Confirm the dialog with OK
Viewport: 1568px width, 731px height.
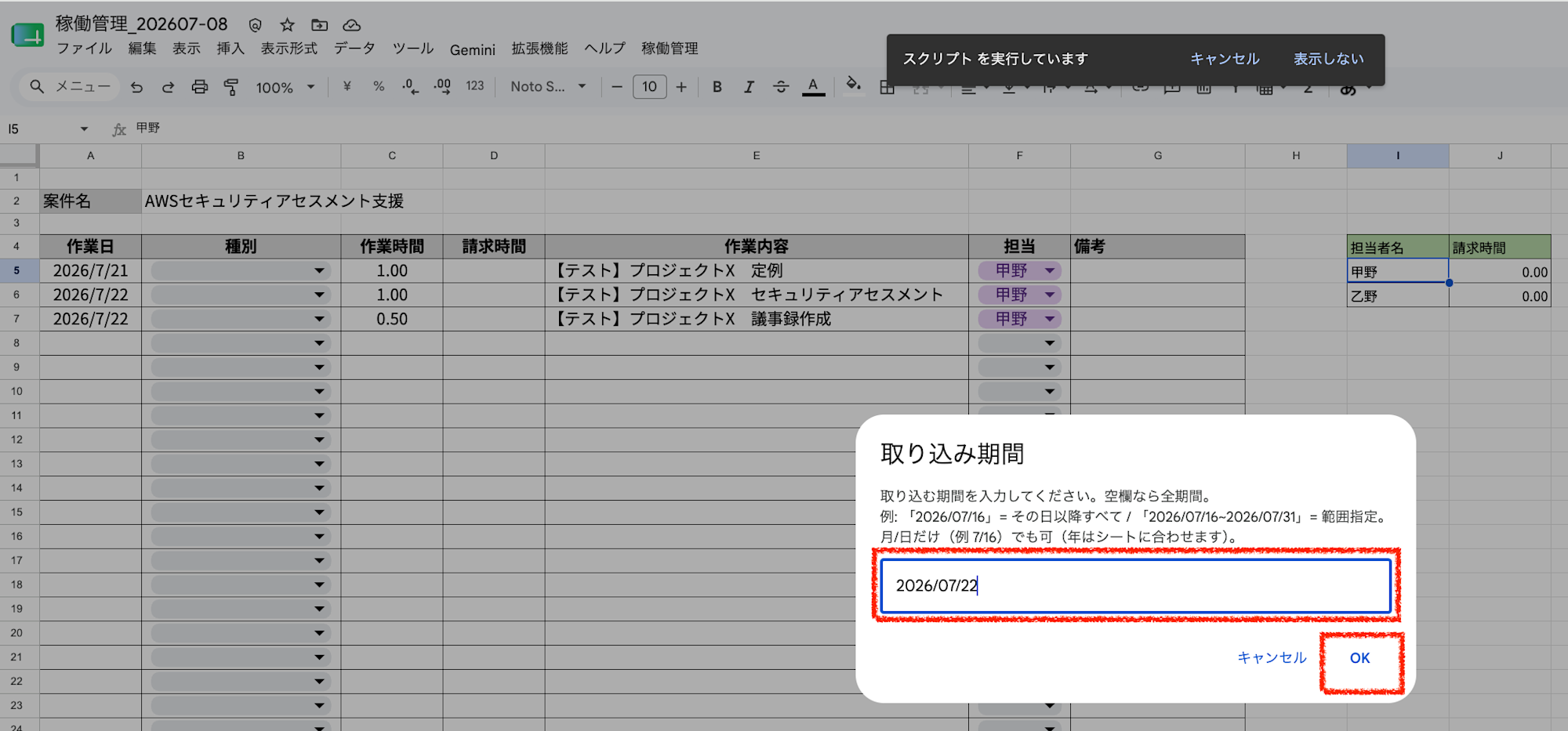(x=1359, y=658)
